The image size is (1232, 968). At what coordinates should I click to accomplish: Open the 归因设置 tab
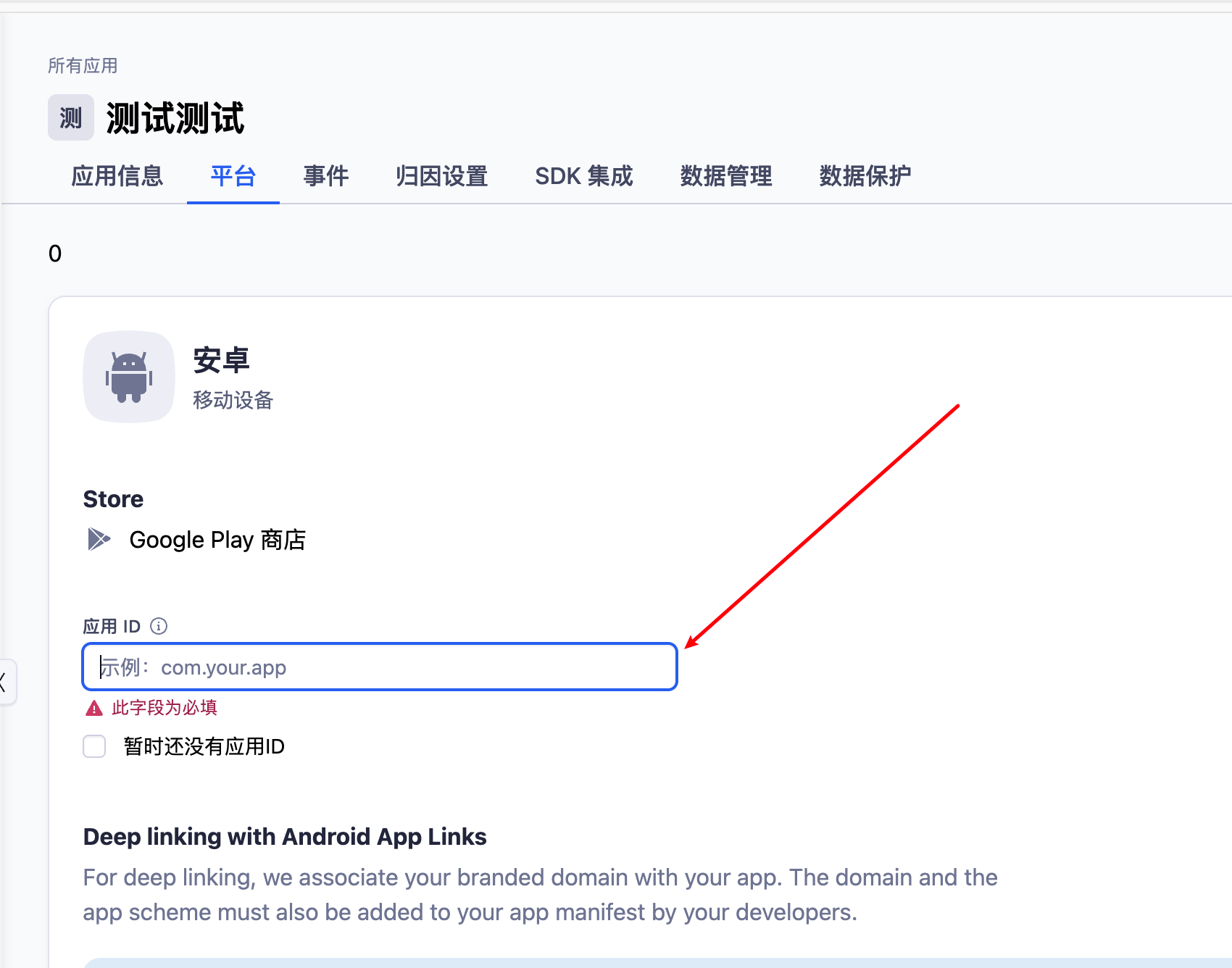click(x=442, y=176)
